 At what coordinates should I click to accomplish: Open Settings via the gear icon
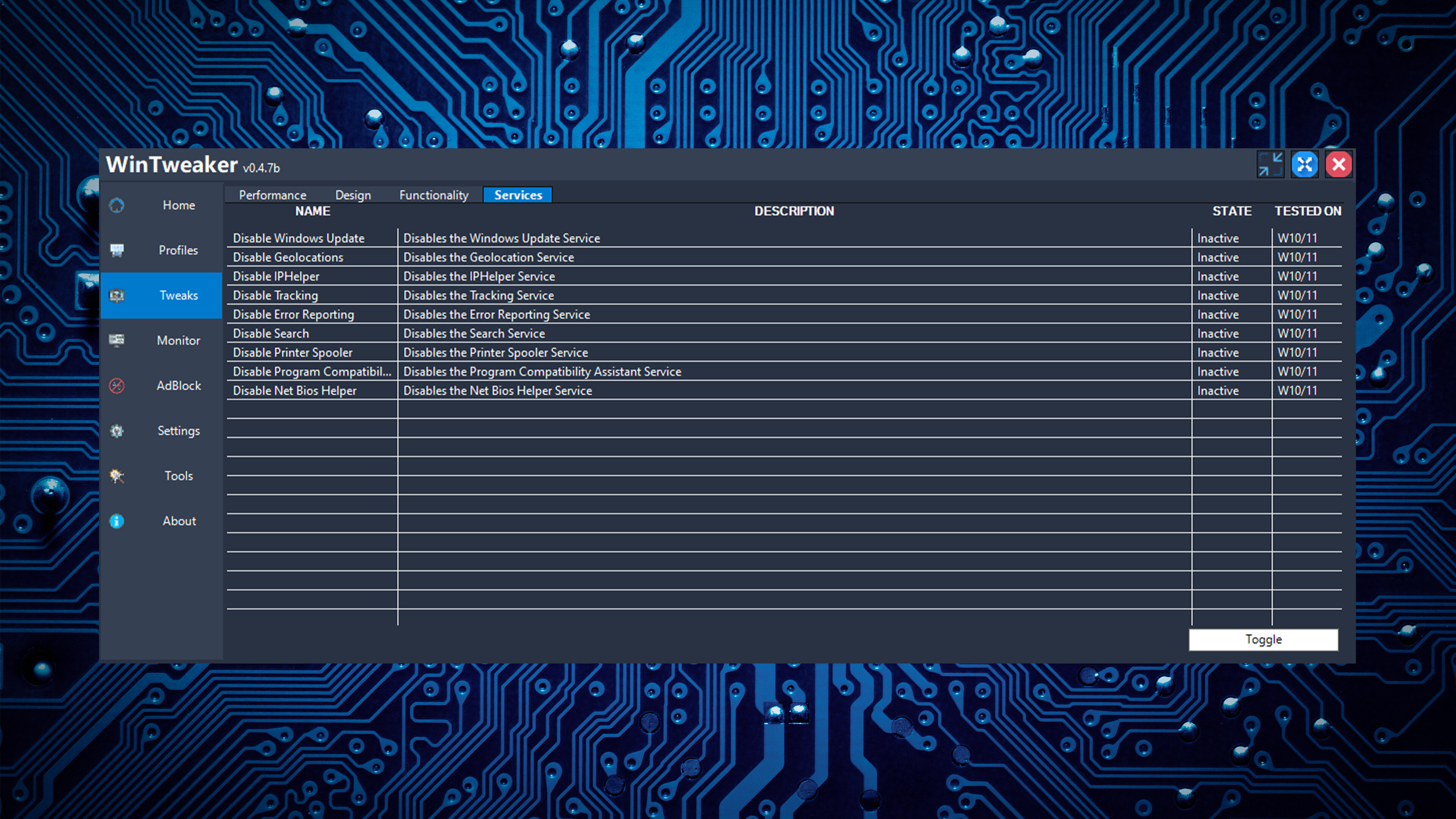117,431
